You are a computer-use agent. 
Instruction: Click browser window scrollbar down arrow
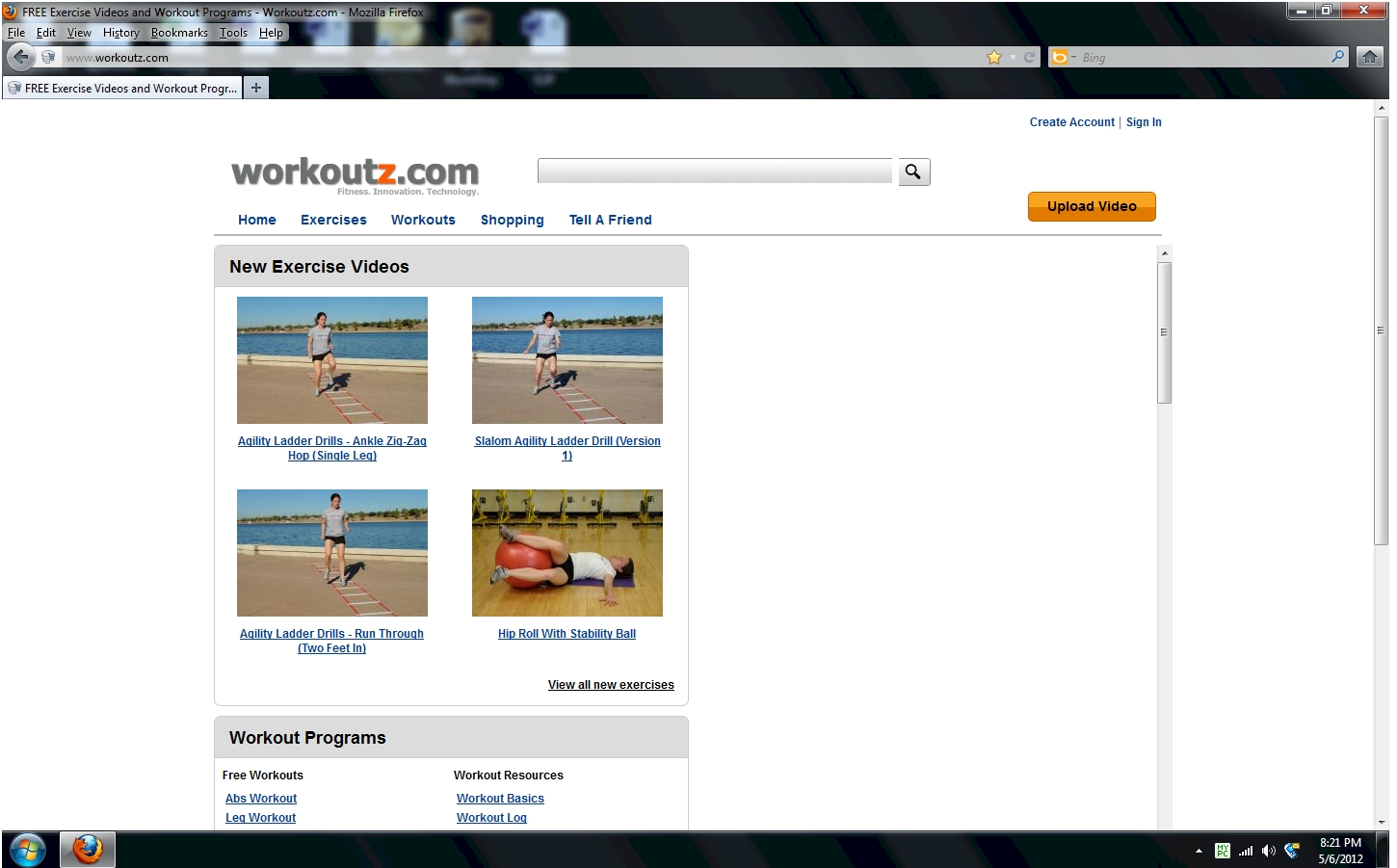coord(1382,823)
